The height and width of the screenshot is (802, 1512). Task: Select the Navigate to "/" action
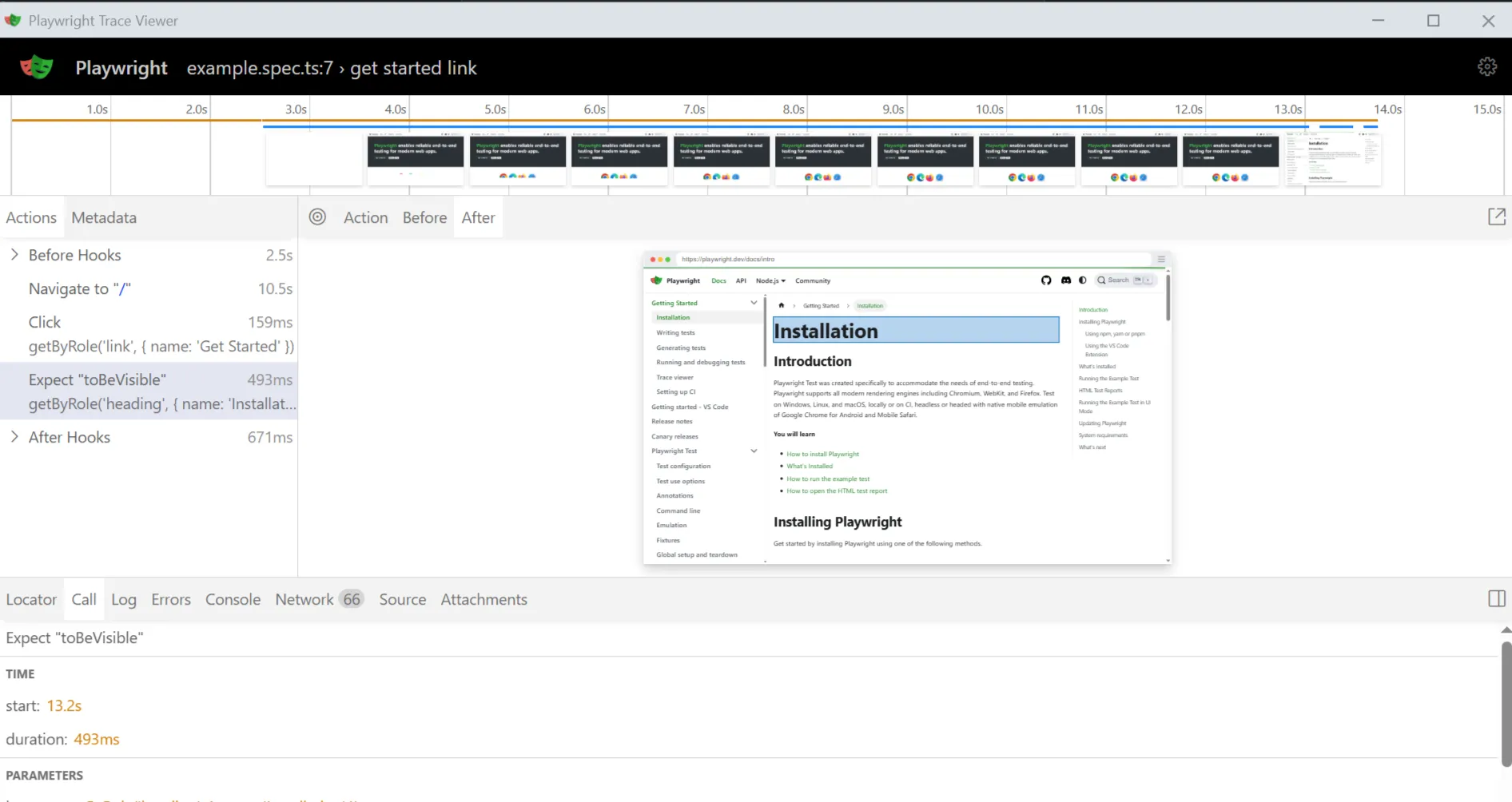tap(149, 288)
